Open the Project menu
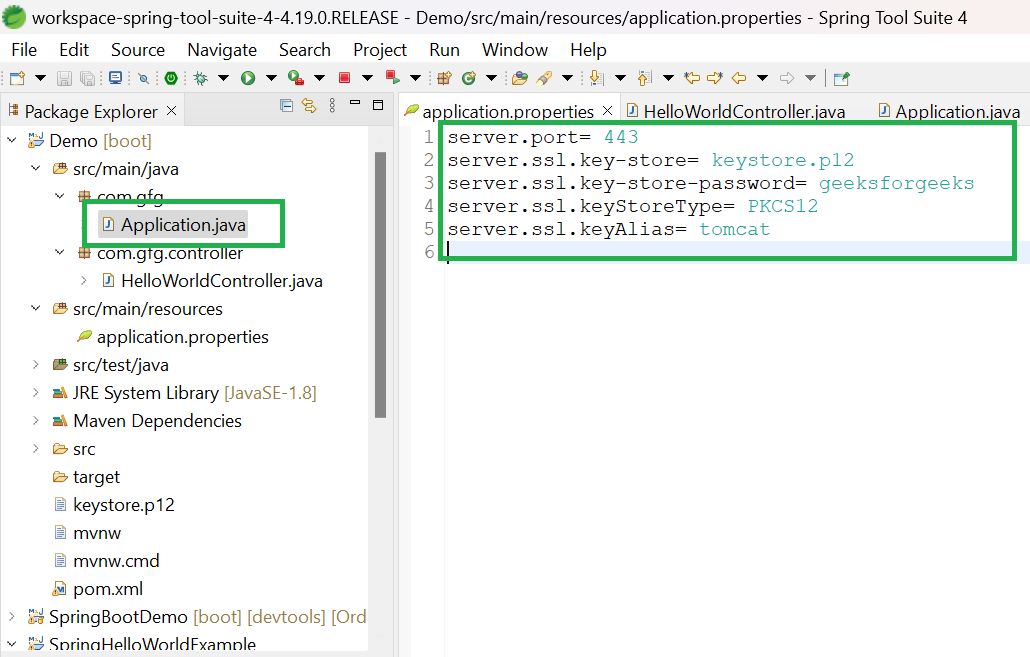Viewport: 1030px width, 657px height. tap(380, 50)
